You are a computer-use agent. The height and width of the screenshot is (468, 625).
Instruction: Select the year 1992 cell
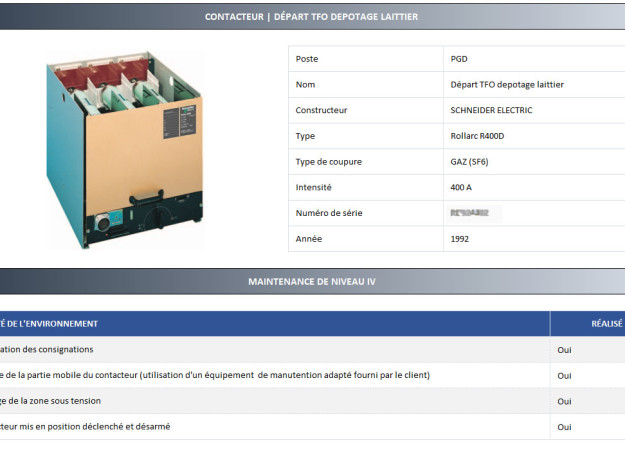click(460, 239)
